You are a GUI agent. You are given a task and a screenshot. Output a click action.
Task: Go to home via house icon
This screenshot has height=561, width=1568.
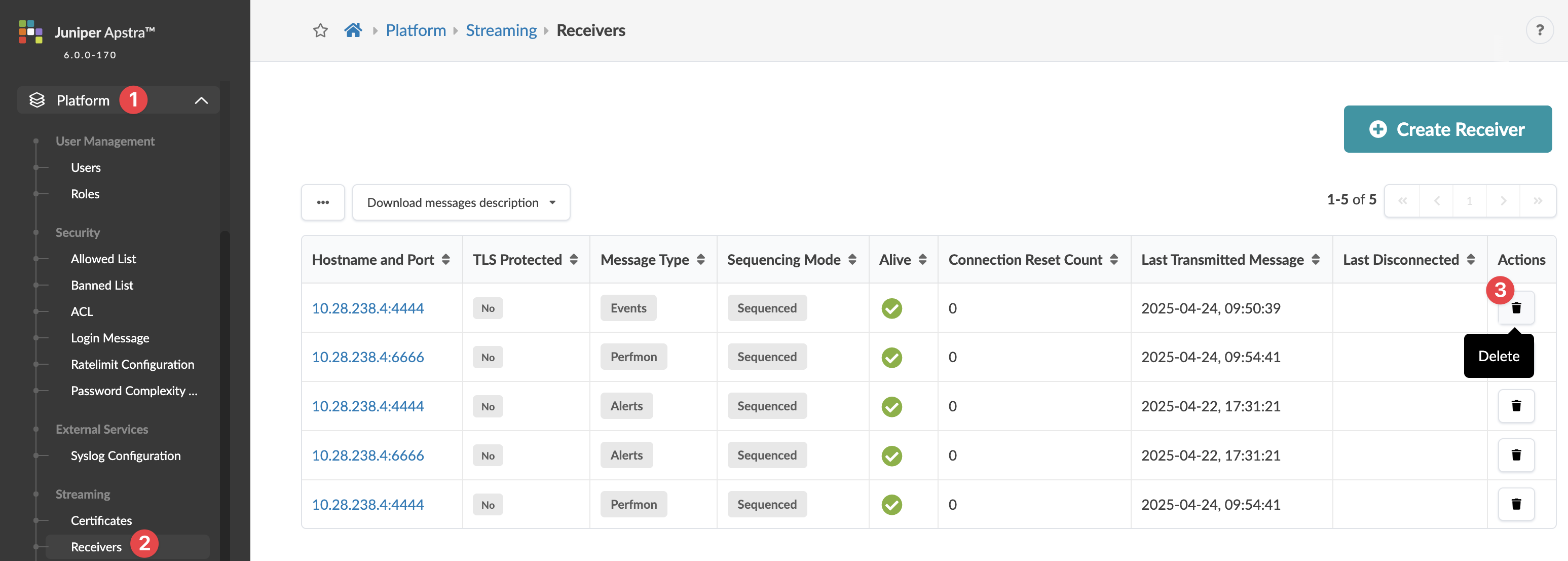tap(353, 30)
